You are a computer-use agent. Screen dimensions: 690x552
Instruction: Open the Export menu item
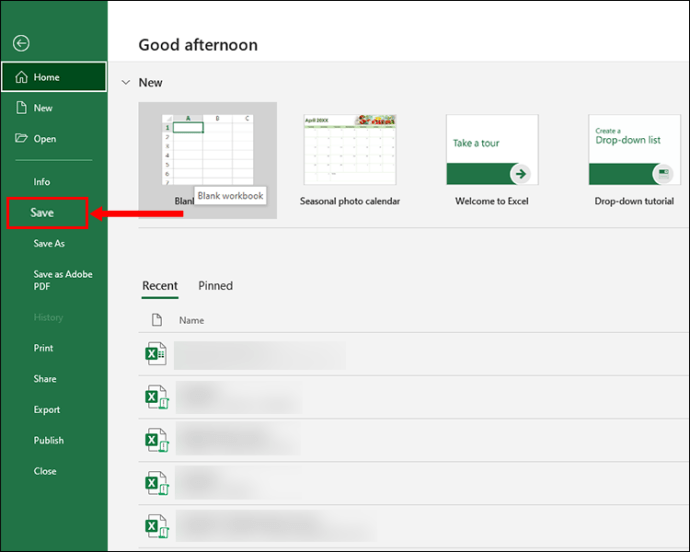pyautogui.click(x=47, y=409)
